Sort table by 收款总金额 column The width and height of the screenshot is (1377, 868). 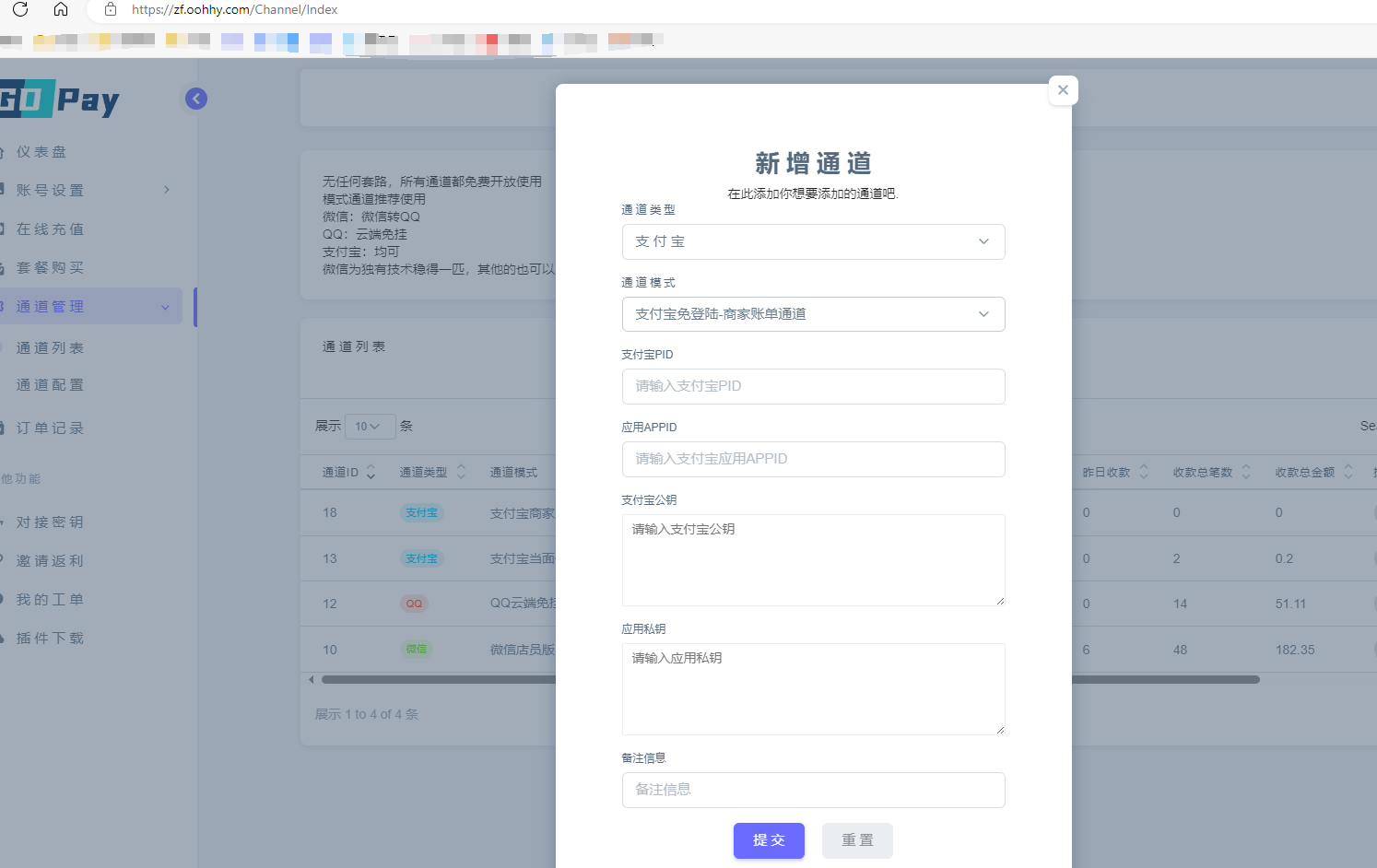coord(1313,472)
